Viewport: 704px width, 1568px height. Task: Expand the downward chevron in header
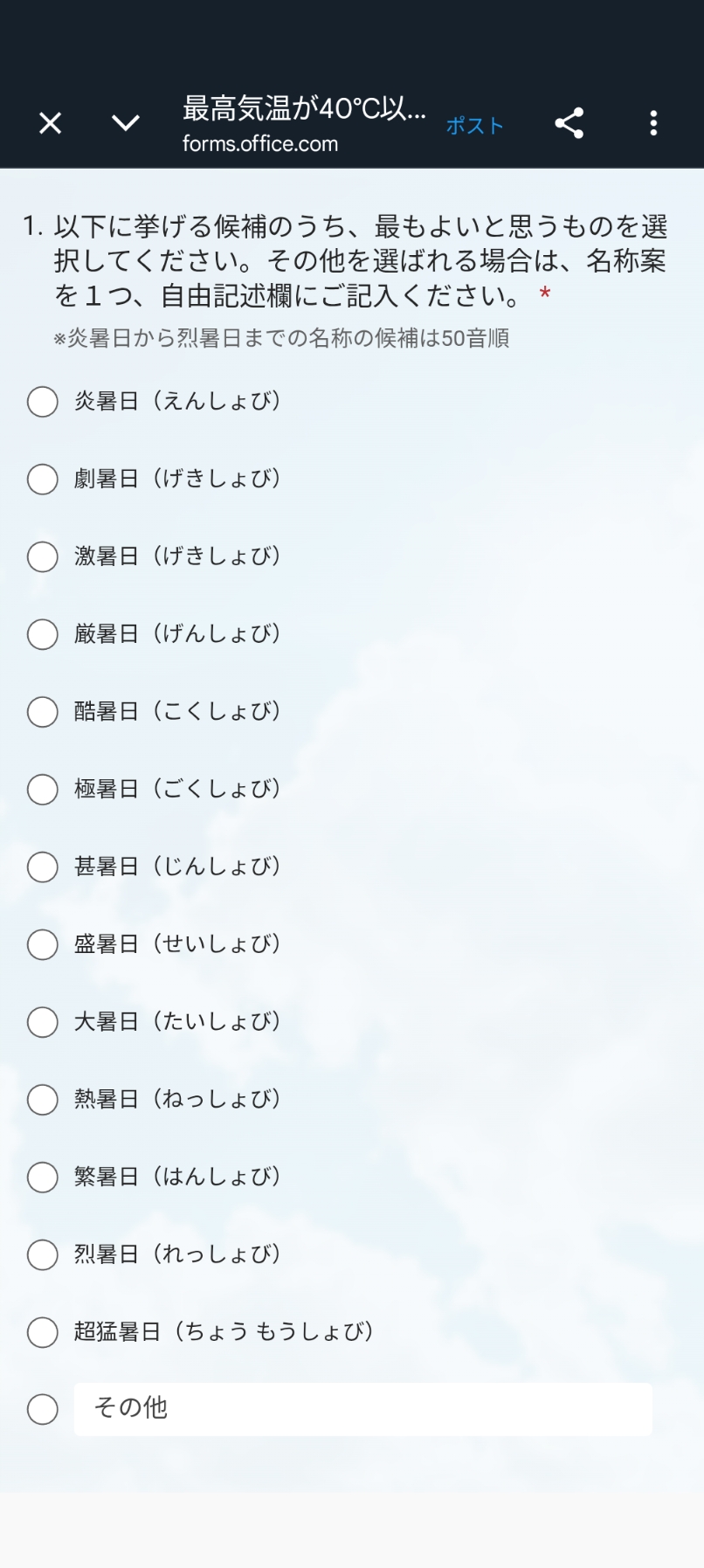click(x=126, y=123)
